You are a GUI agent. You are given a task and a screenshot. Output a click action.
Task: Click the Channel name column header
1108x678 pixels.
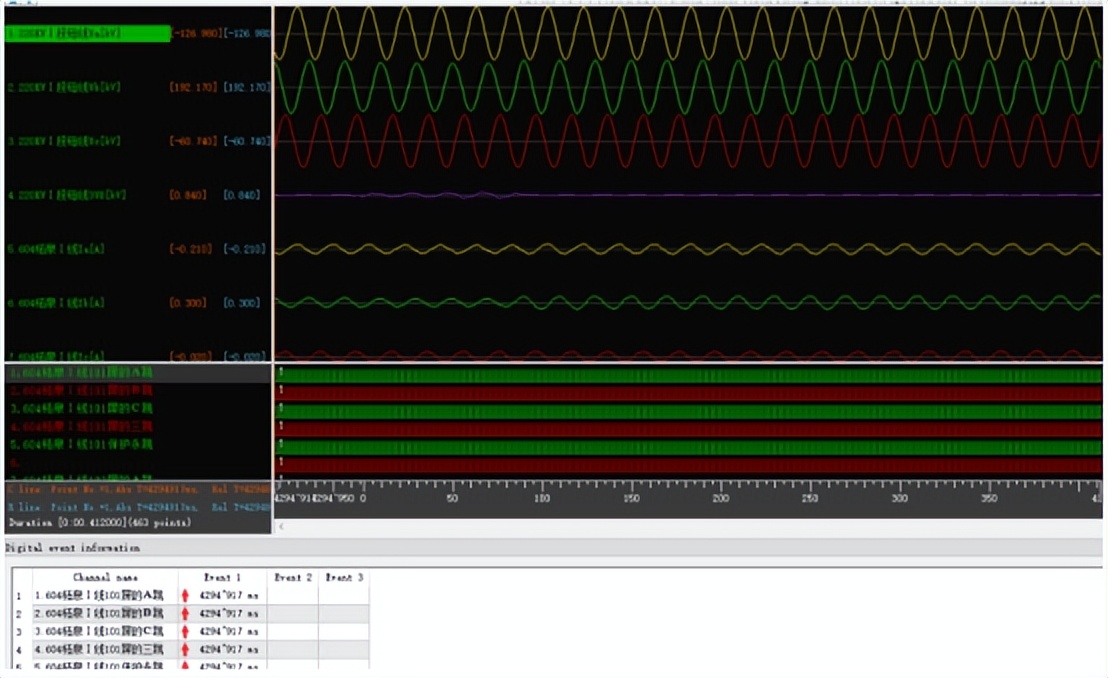(106, 578)
